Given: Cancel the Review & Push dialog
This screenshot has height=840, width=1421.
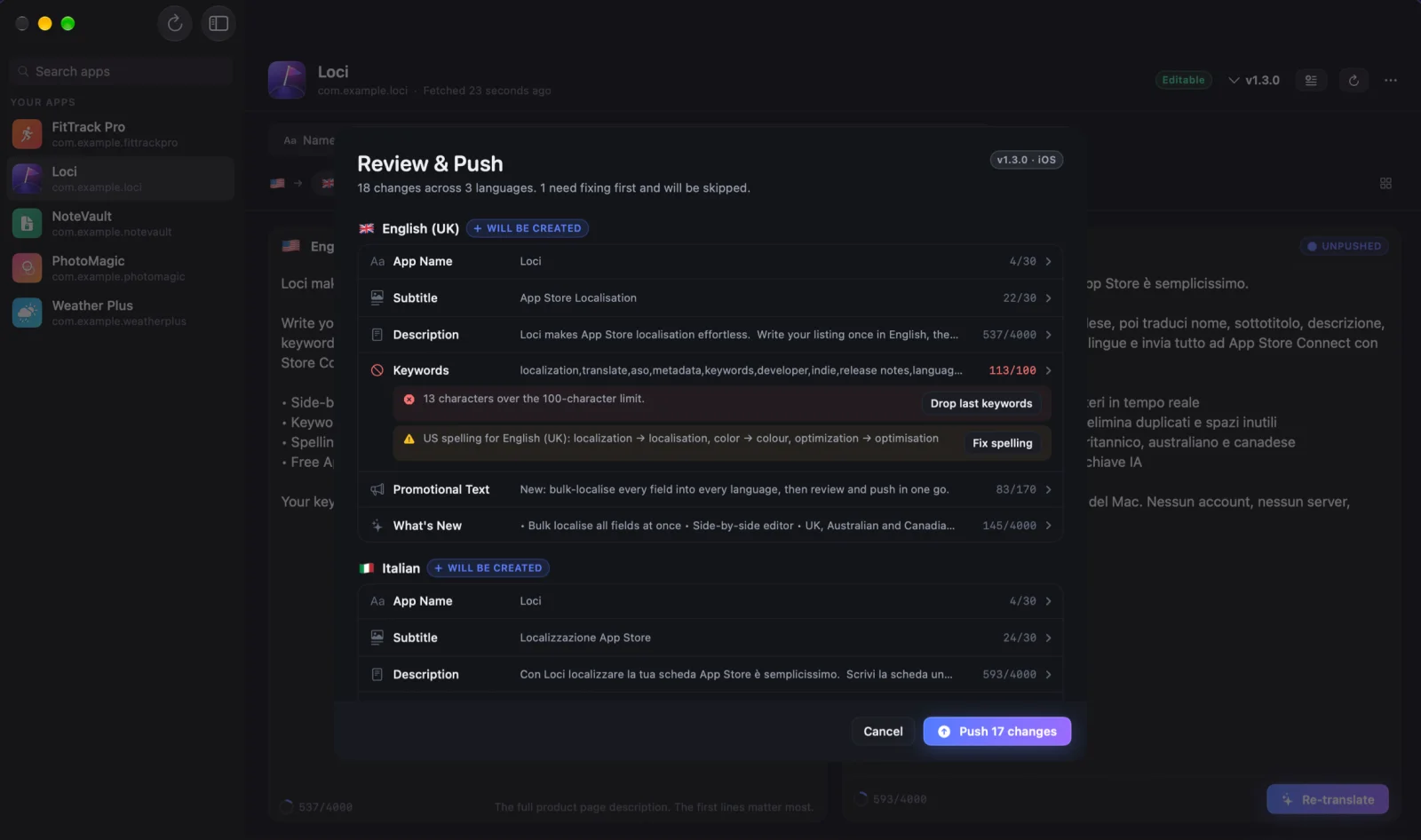Looking at the screenshot, I should tap(883, 732).
